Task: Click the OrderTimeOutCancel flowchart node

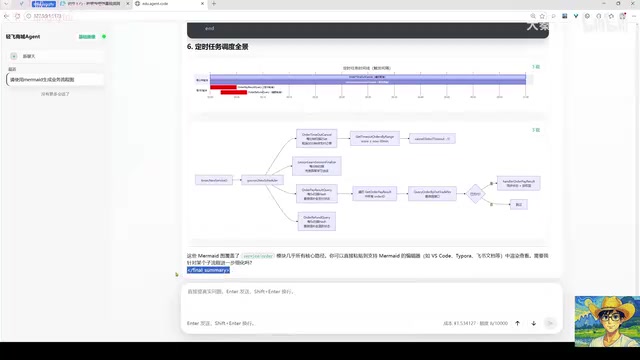Action: (x=317, y=139)
